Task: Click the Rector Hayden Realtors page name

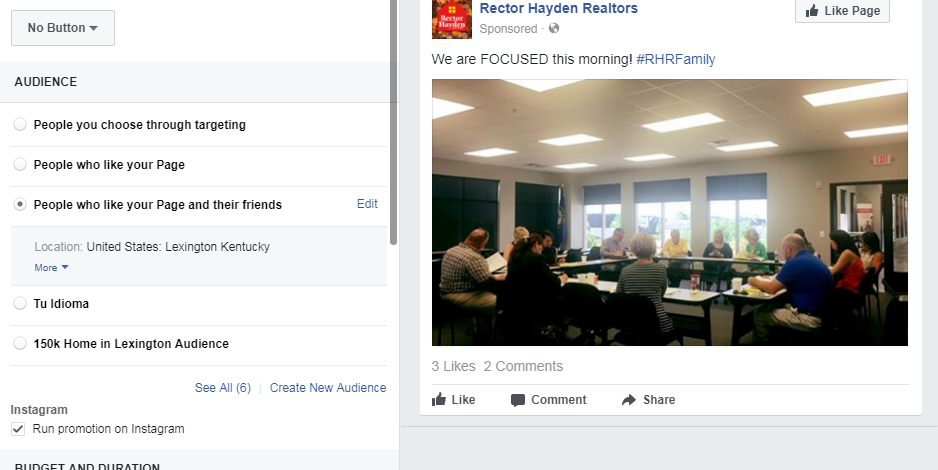Action: click(559, 8)
